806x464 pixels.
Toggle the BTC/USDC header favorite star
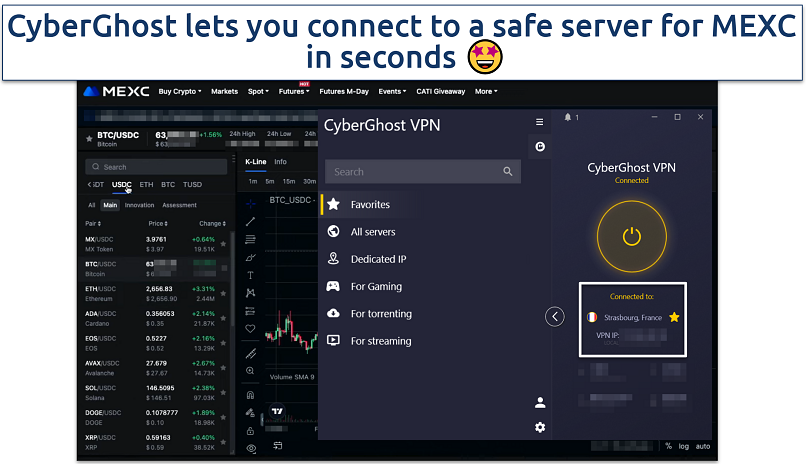click(x=89, y=139)
